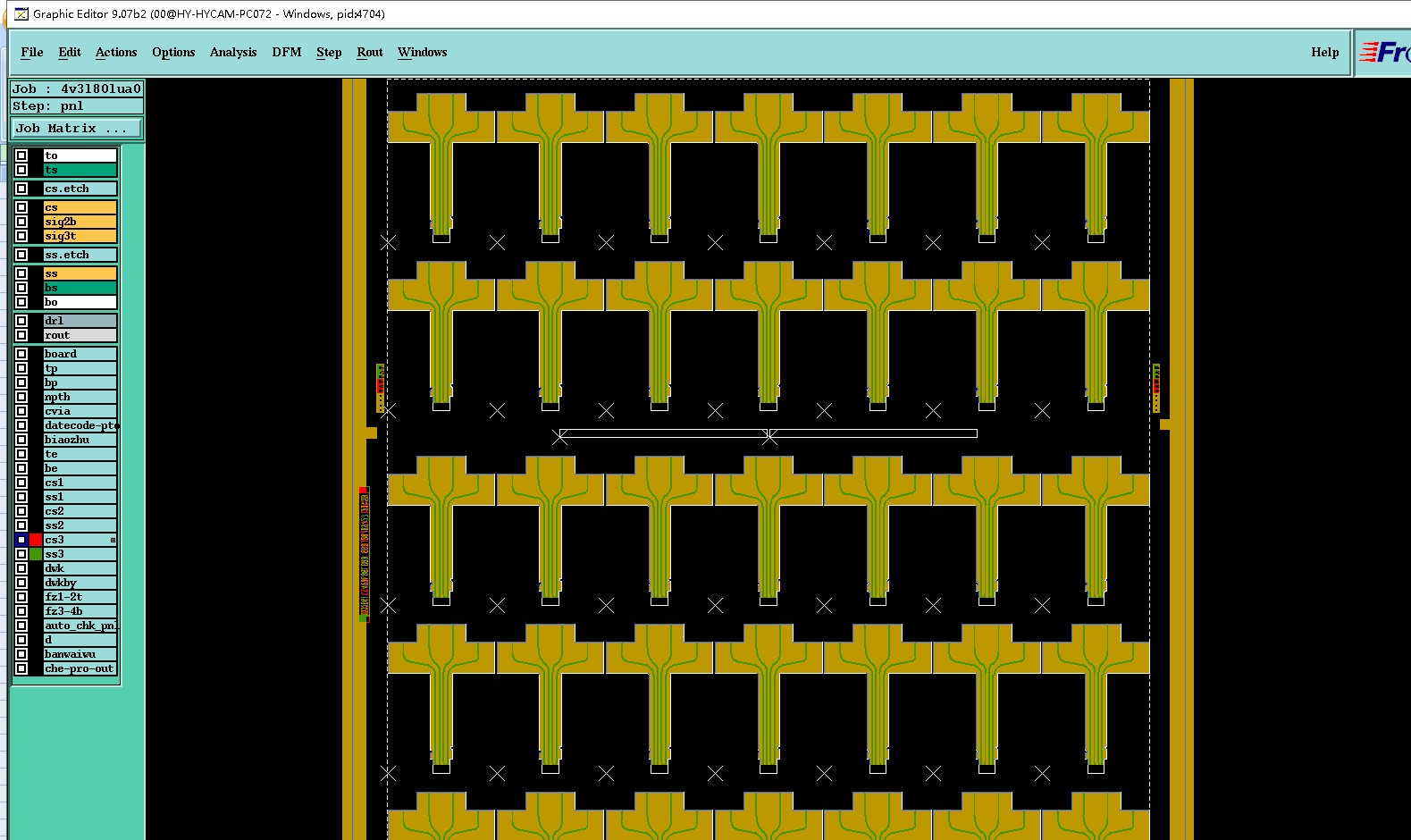Select the cvia layer name

tap(80, 411)
